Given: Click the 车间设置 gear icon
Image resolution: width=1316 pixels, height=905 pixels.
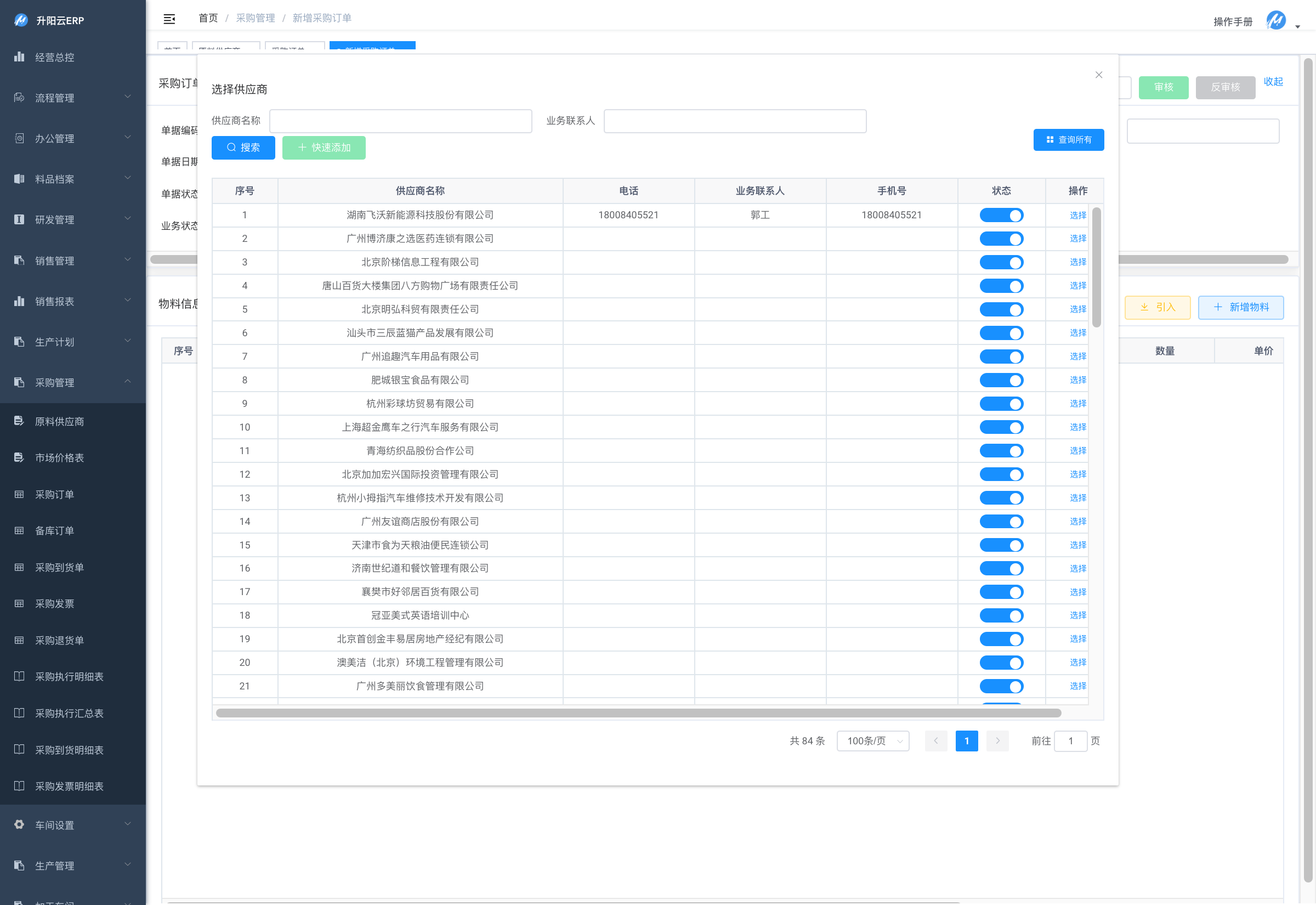Looking at the screenshot, I should point(19,824).
